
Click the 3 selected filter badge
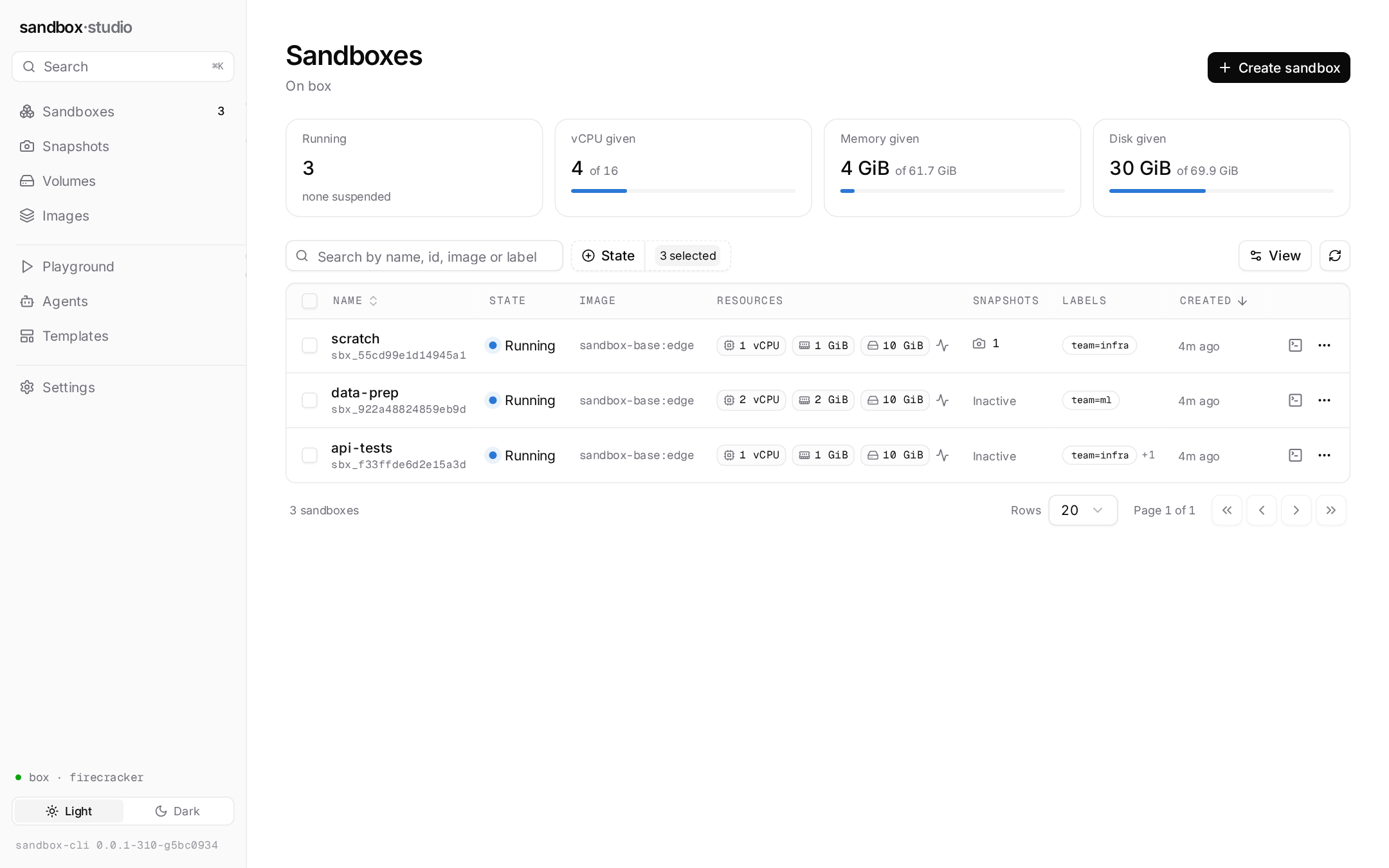pyautogui.click(x=687, y=256)
